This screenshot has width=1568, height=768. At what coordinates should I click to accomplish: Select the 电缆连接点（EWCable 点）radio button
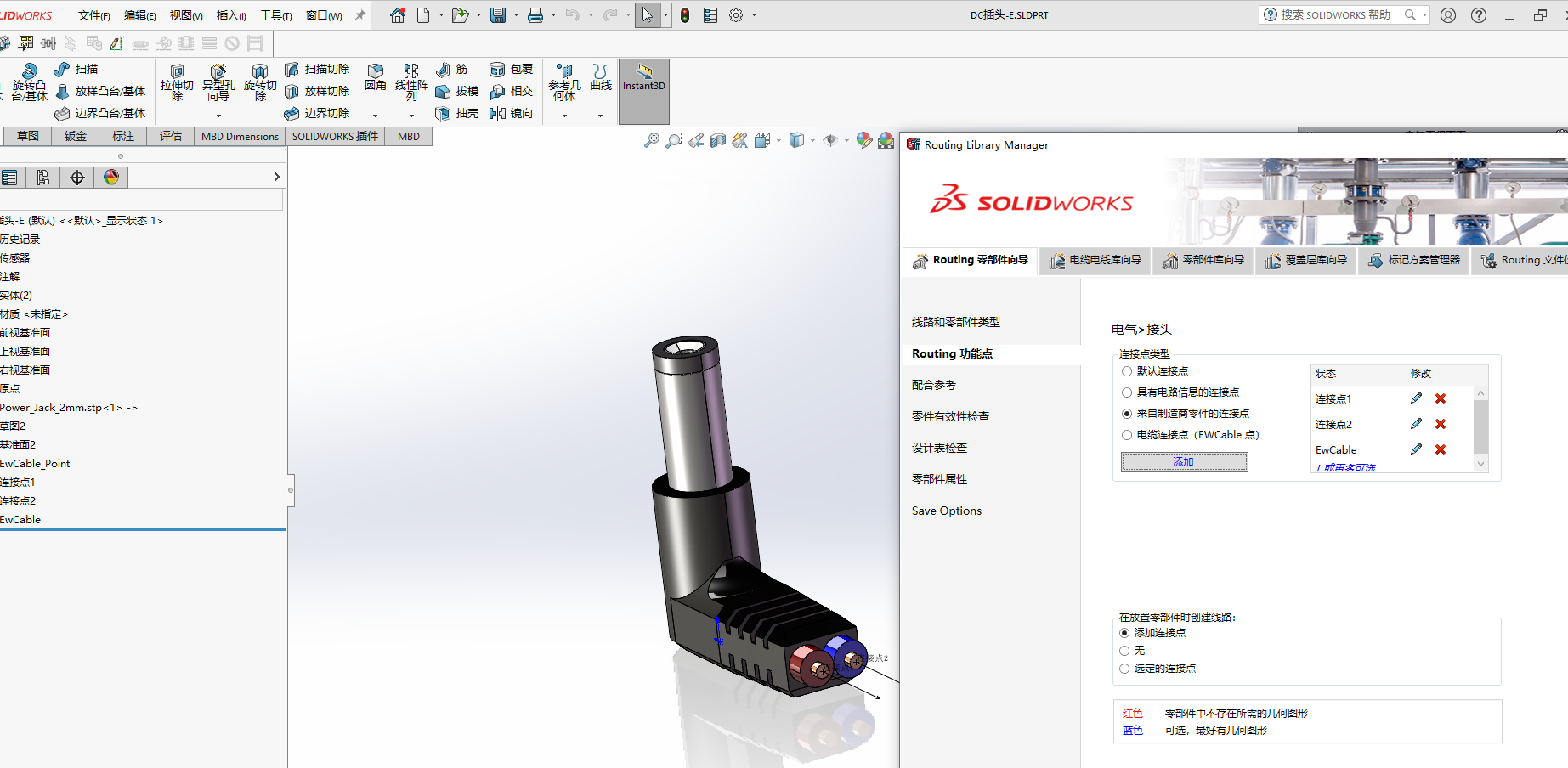click(x=1125, y=434)
